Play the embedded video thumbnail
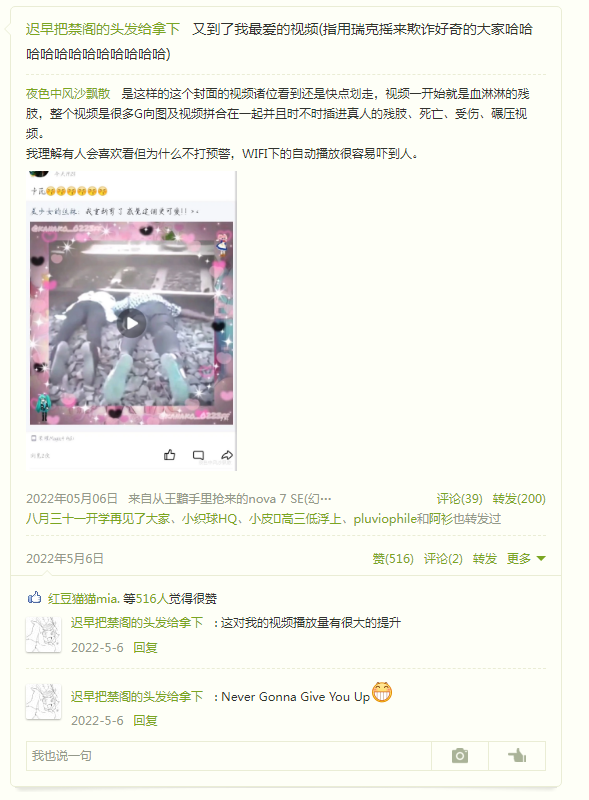 (132, 323)
